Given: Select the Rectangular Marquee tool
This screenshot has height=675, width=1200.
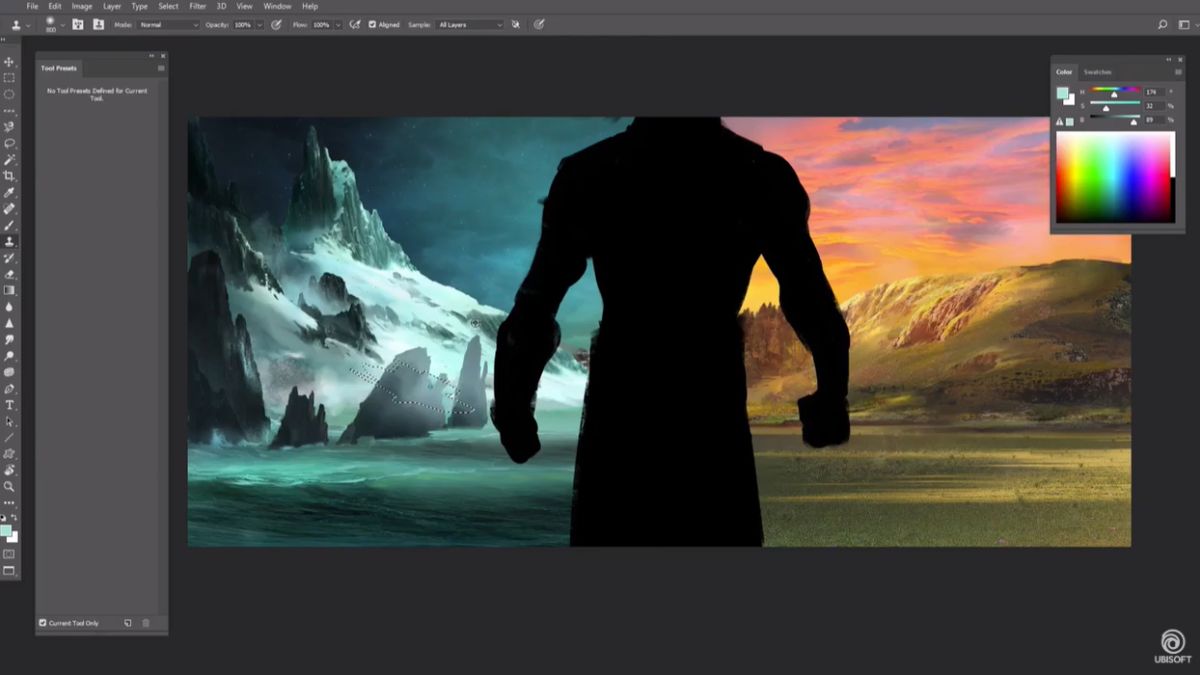Looking at the screenshot, I should pos(9,78).
